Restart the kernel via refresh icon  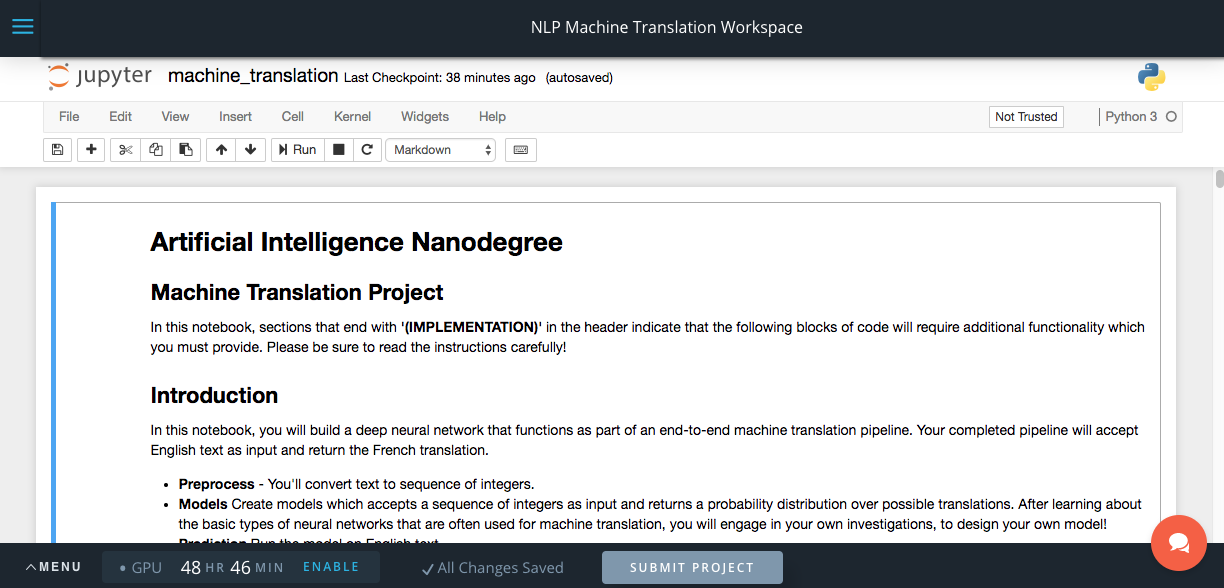coord(367,149)
